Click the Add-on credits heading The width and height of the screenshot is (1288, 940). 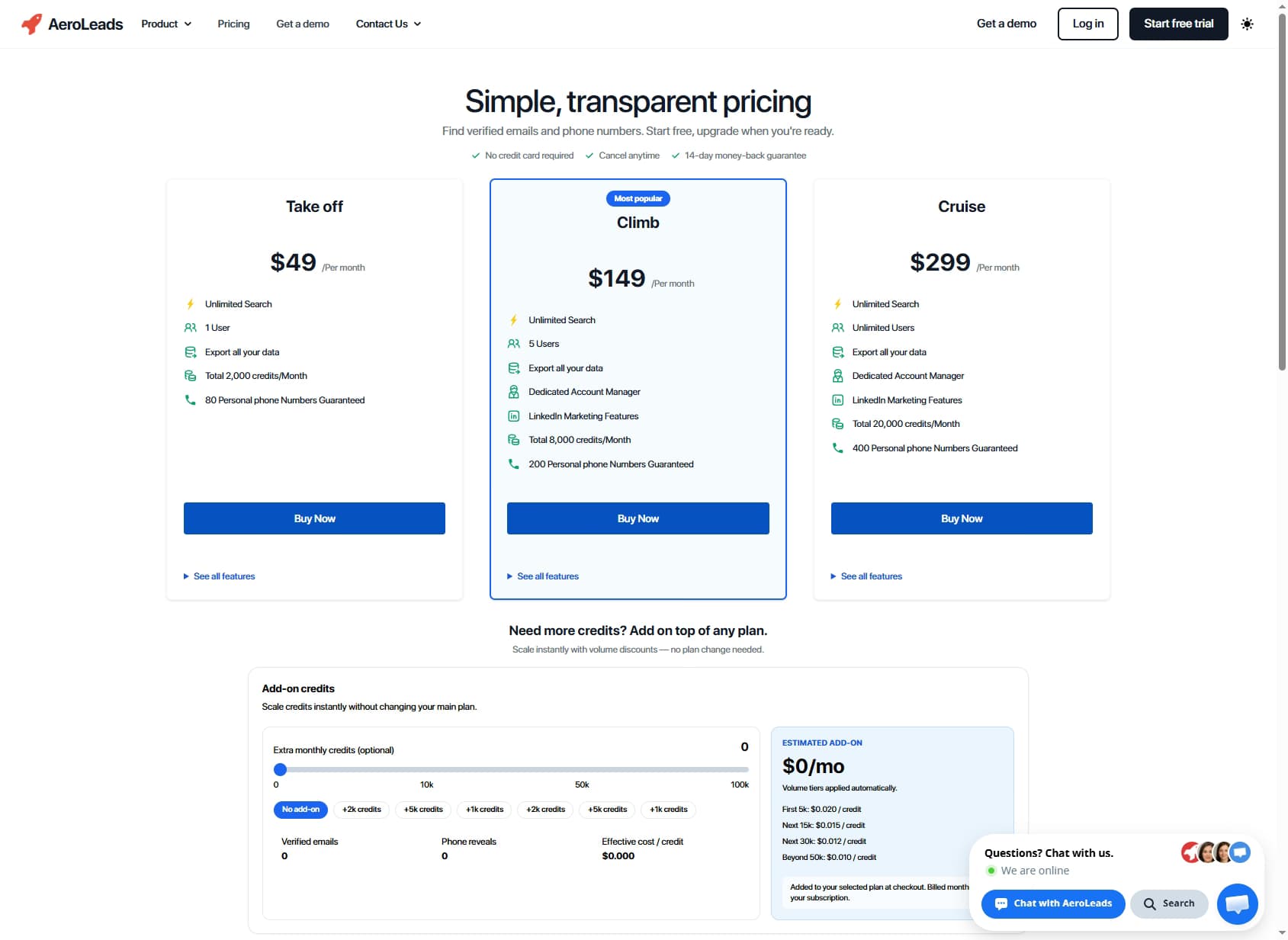click(x=298, y=688)
